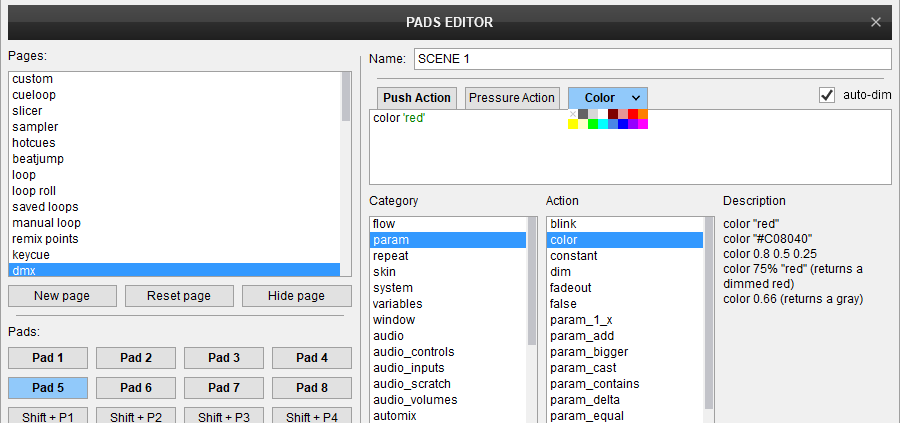Image resolution: width=900 pixels, height=423 pixels.
Task: Select the magenta color swatch
Action: pos(643,124)
